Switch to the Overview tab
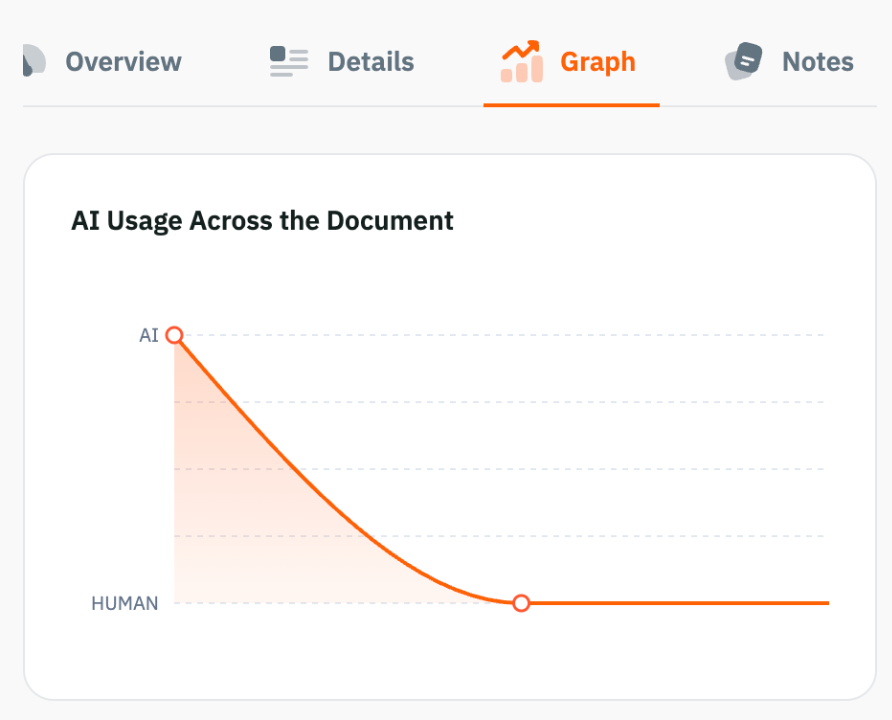The height and width of the screenshot is (720, 892). [x=102, y=61]
